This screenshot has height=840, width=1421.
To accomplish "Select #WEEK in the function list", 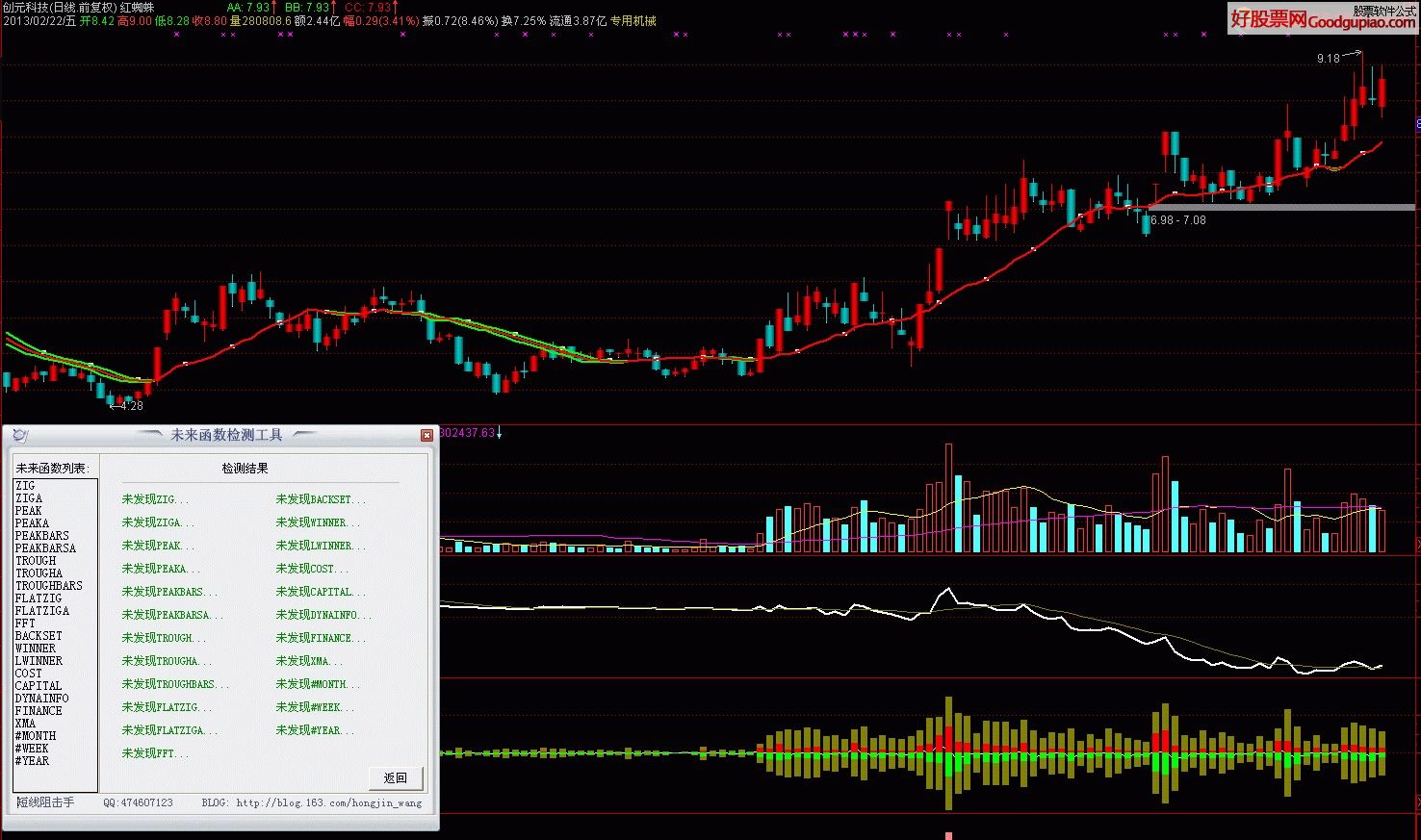I will pos(32,749).
